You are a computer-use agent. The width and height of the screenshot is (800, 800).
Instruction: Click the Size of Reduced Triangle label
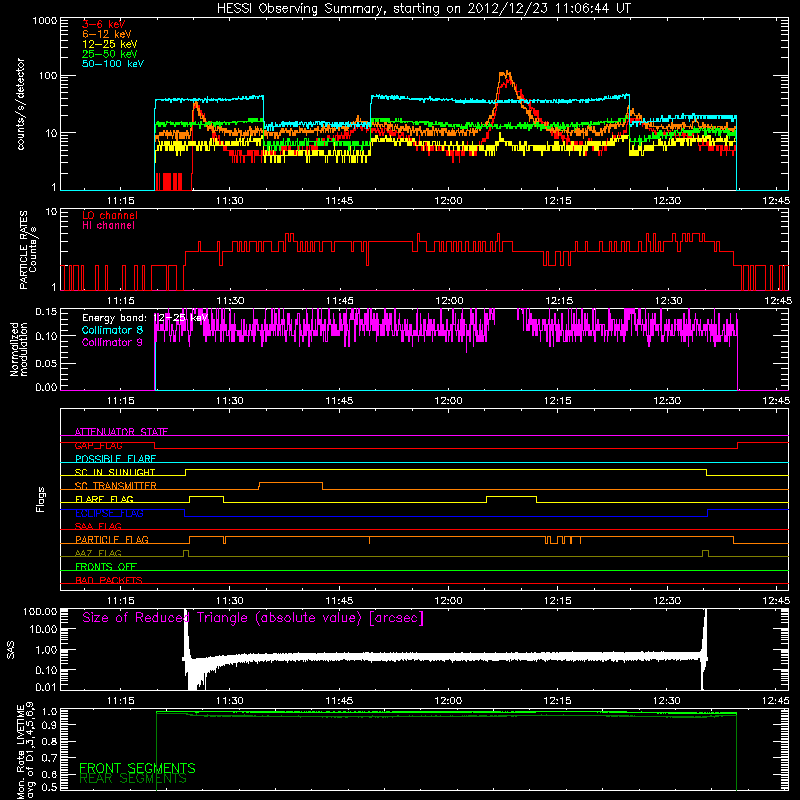click(253, 618)
